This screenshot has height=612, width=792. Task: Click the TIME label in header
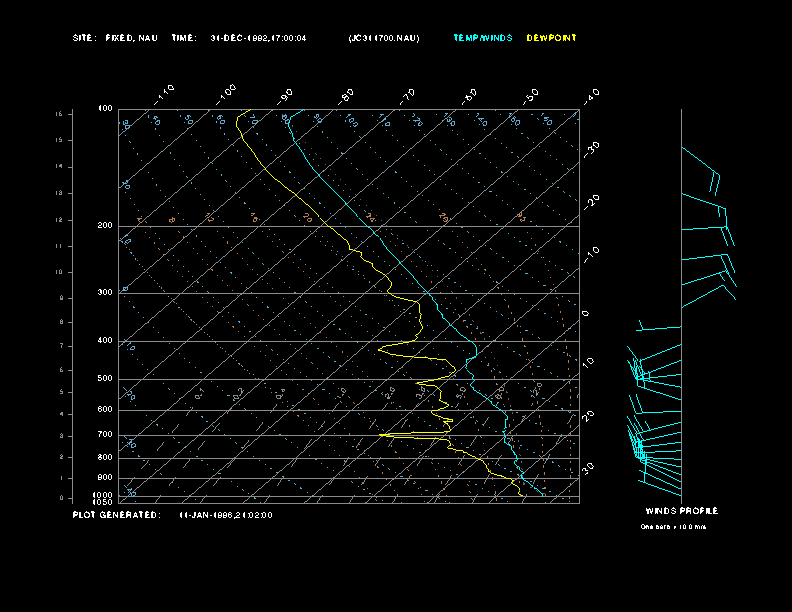tap(184, 38)
